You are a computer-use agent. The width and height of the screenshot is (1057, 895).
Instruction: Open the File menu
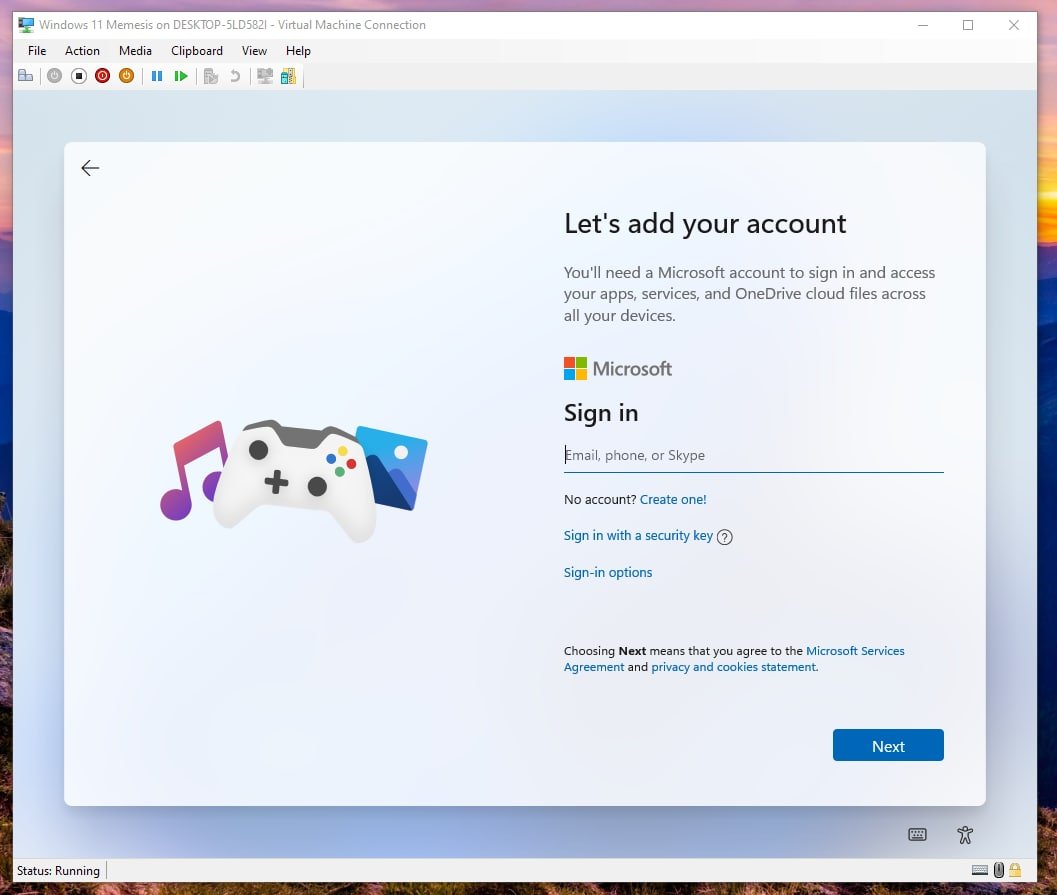(x=36, y=50)
